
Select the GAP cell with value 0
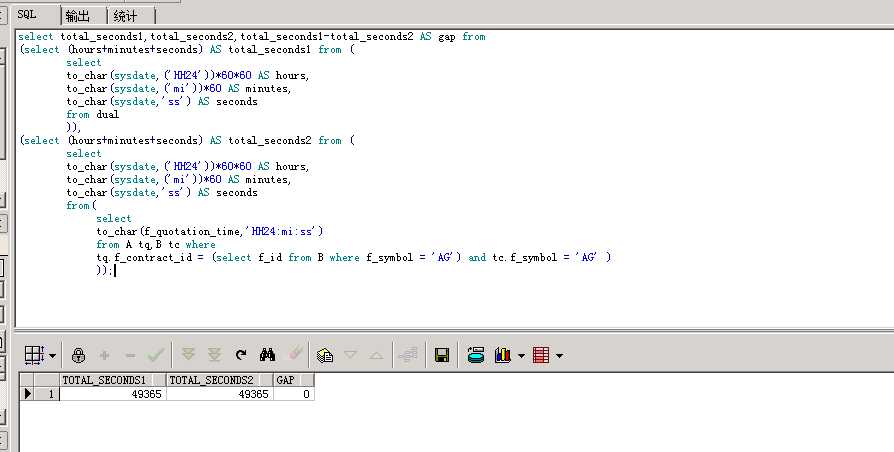tap(293, 394)
